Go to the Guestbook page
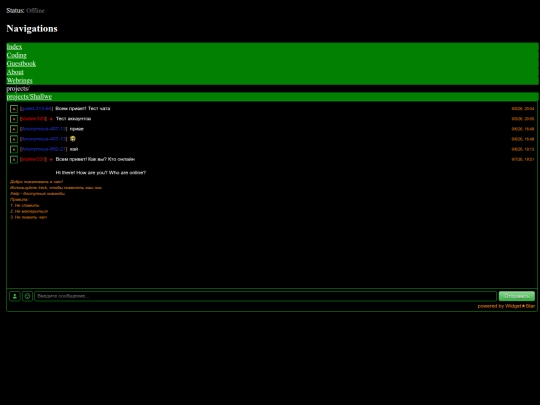Viewport: 540px width, 405px height. pyautogui.click(x=21, y=64)
